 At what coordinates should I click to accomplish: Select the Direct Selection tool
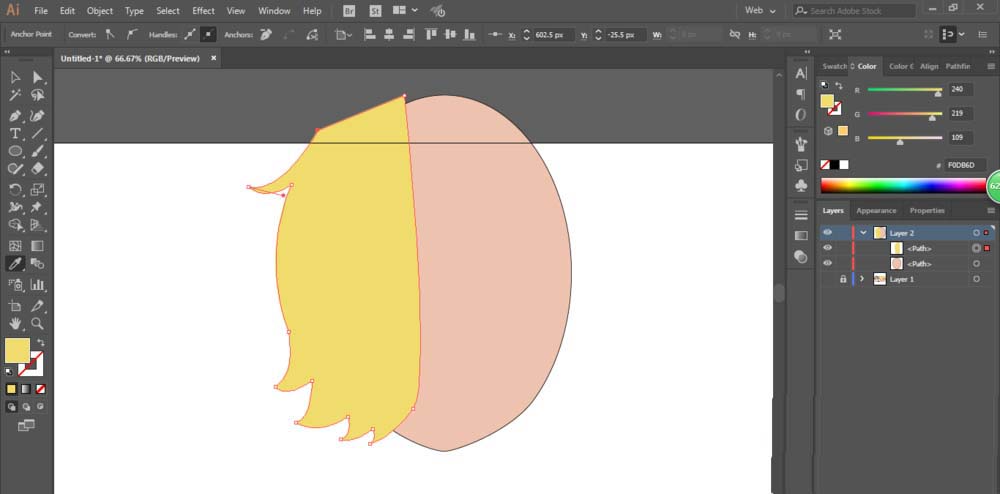coord(38,77)
